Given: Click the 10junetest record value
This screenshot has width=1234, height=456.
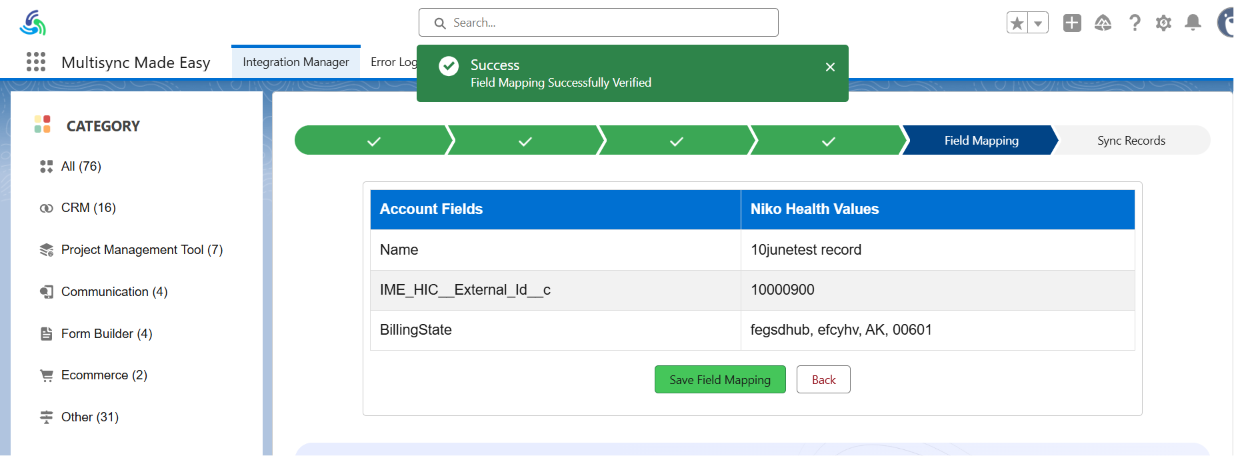Looking at the screenshot, I should 806,250.
